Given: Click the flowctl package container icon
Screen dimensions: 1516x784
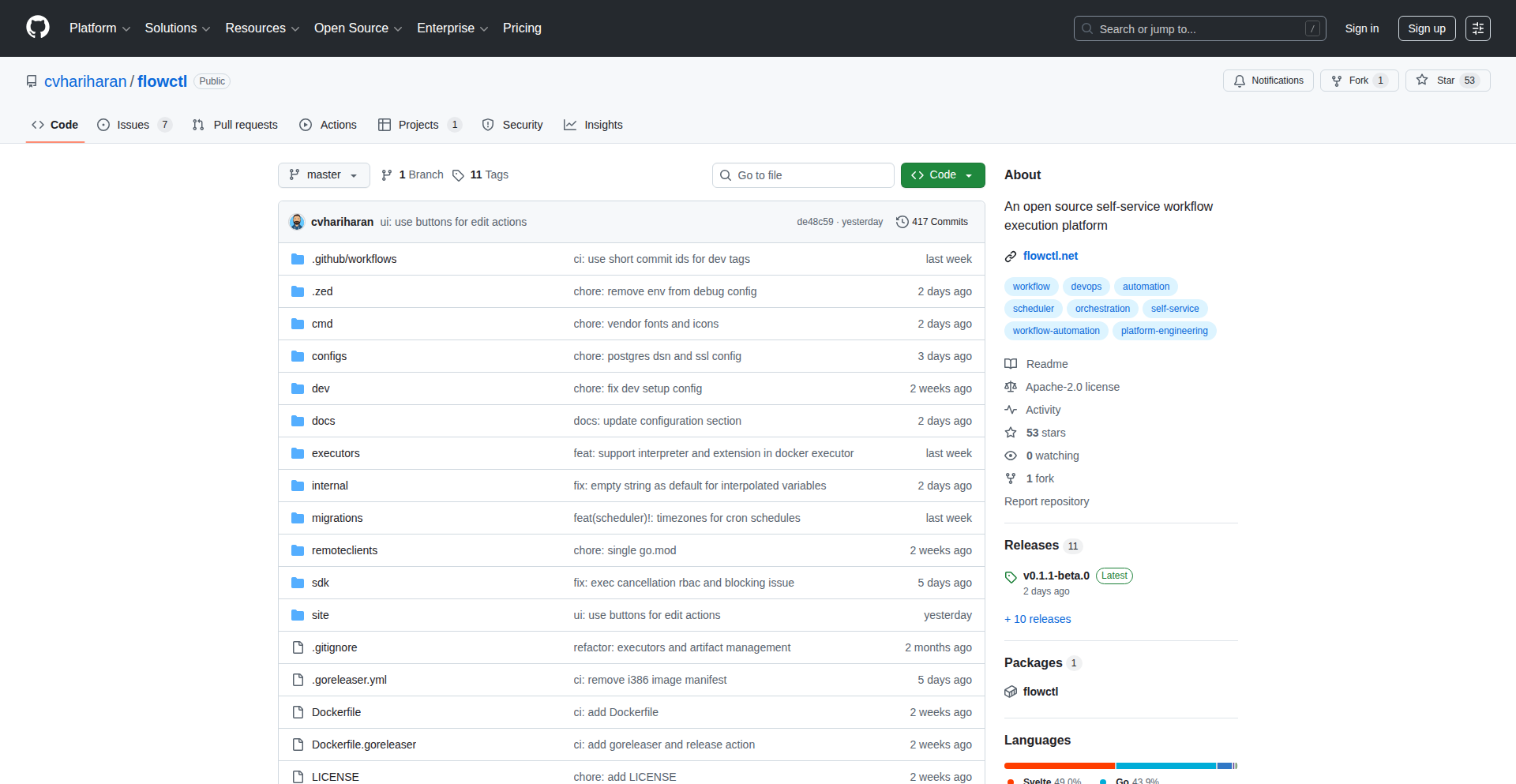Looking at the screenshot, I should coord(1011,691).
